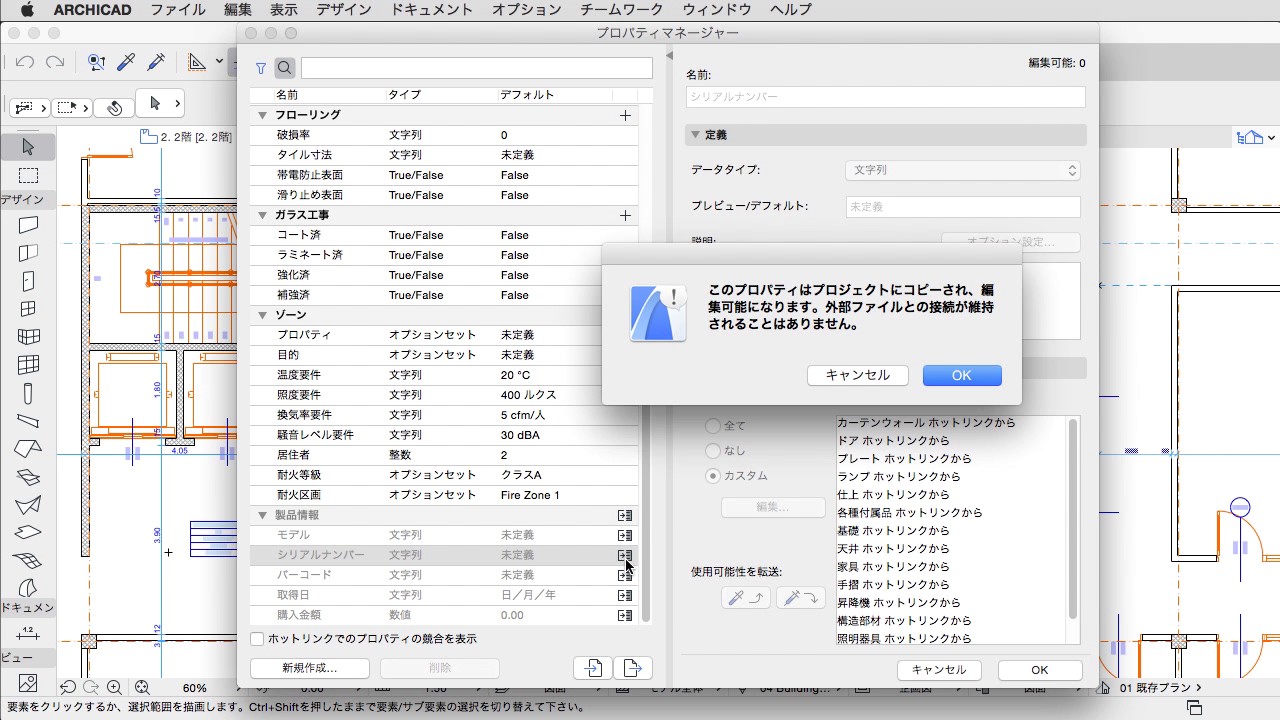1280x720 pixels.
Task: Open the ドキュメント menu
Action: click(431, 10)
